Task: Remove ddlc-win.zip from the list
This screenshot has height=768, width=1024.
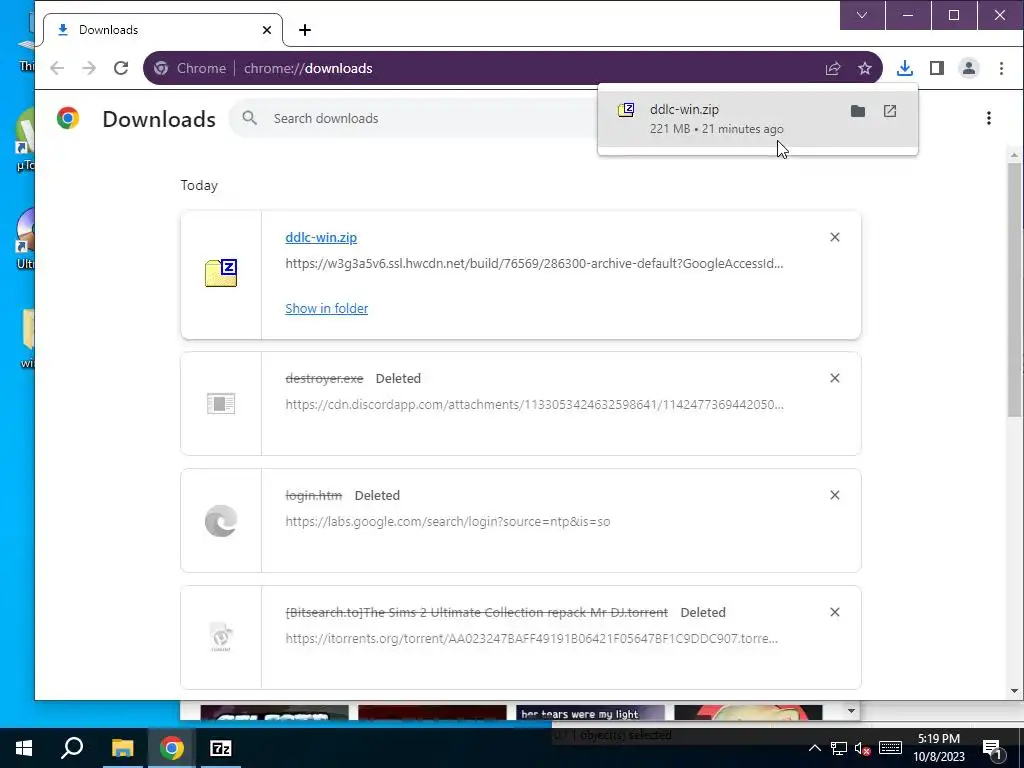Action: coord(835,237)
